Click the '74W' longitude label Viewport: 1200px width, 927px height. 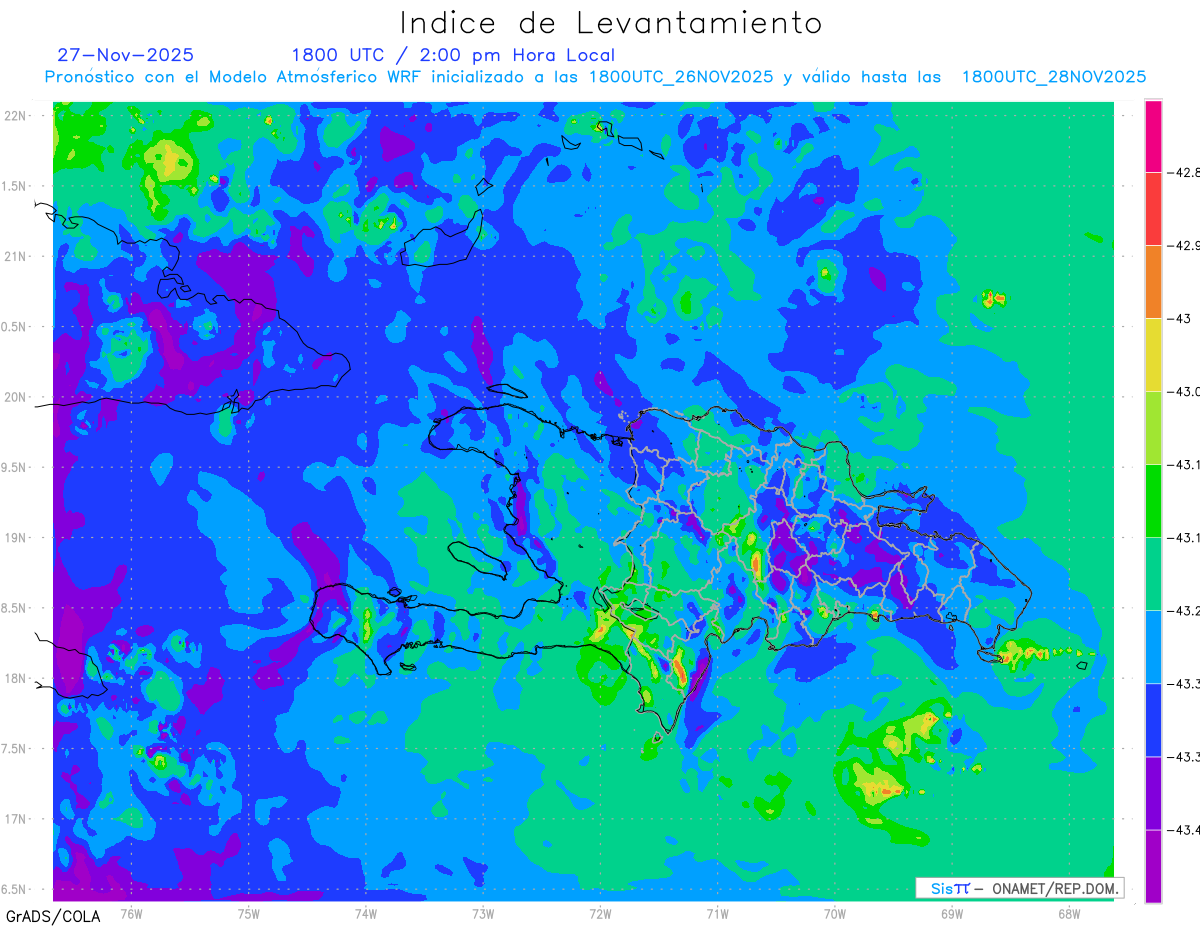pos(365,913)
